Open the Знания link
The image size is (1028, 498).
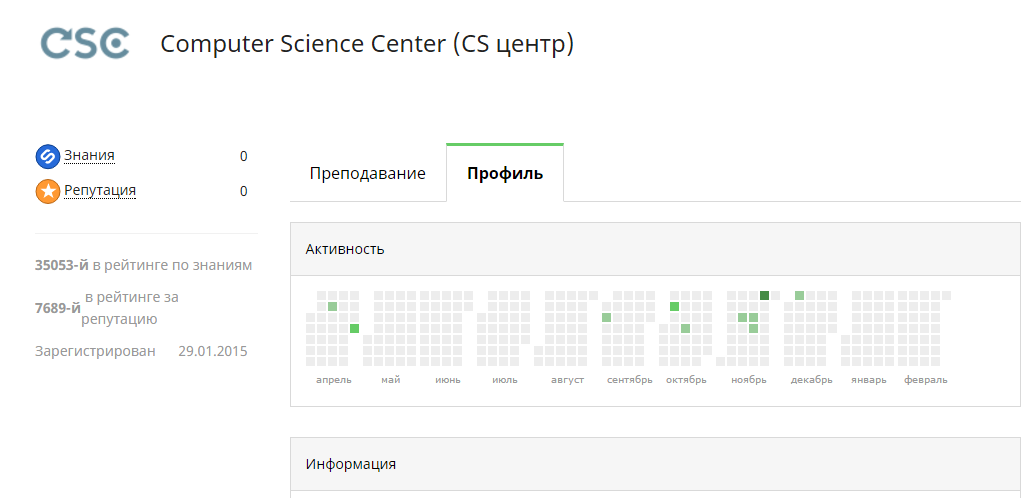click(89, 155)
